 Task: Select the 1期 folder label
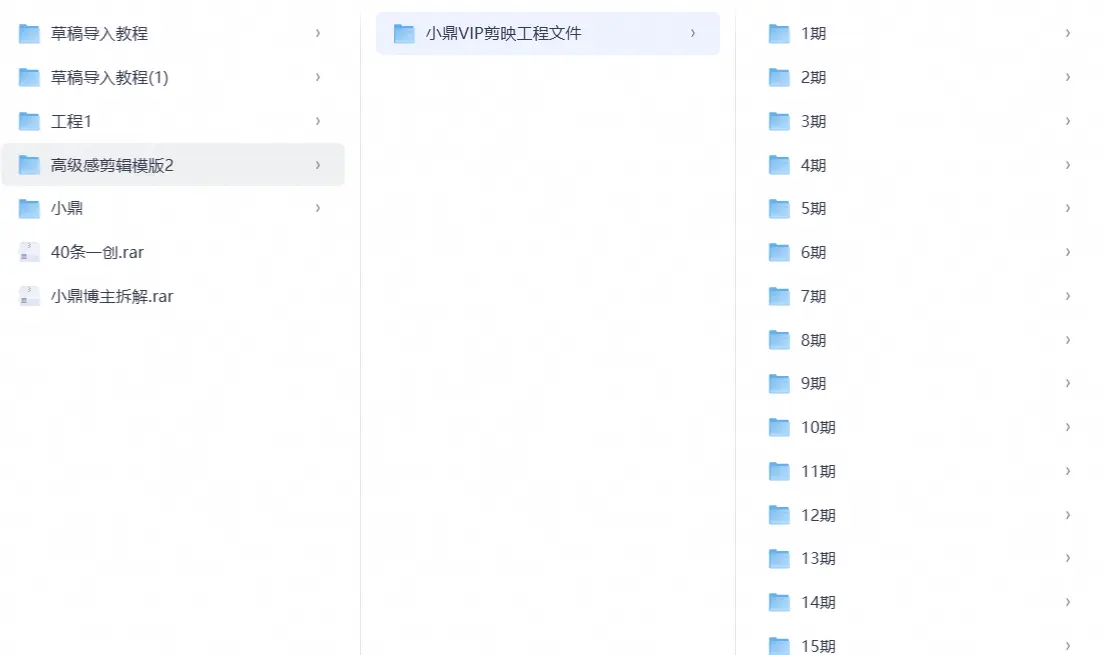(813, 34)
